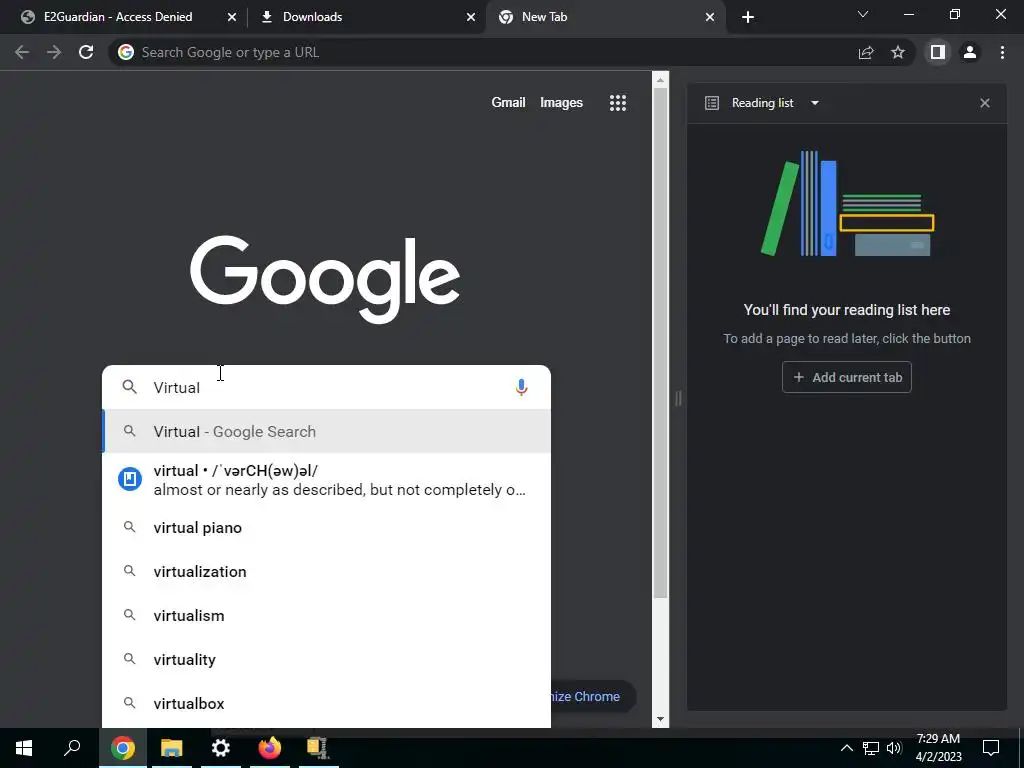This screenshot has width=1024, height=768.
Task: Expand the Reading list dropdown arrow
Action: (814, 103)
